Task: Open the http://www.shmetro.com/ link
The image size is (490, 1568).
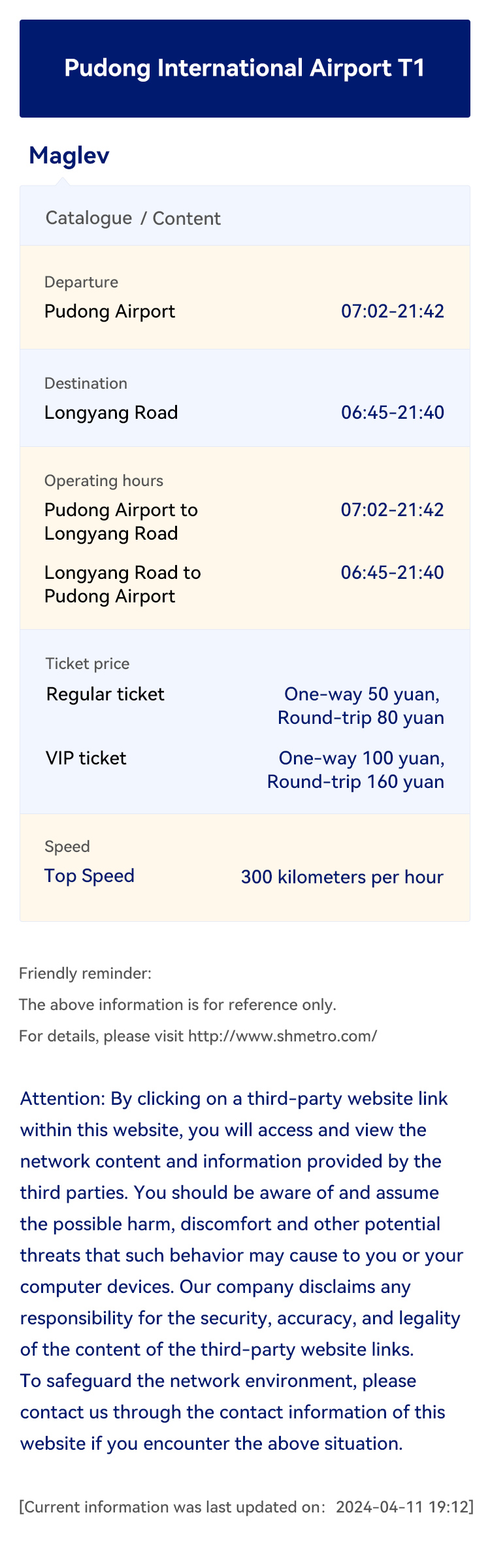Action: [x=282, y=1036]
